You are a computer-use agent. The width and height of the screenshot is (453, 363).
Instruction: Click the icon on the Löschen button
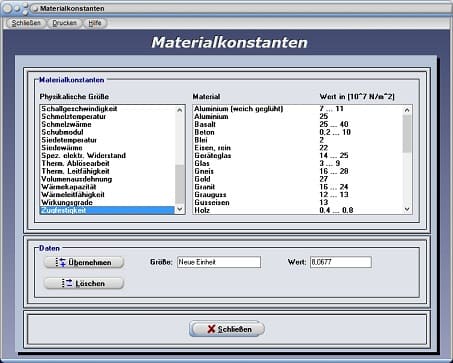click(67, 283)
